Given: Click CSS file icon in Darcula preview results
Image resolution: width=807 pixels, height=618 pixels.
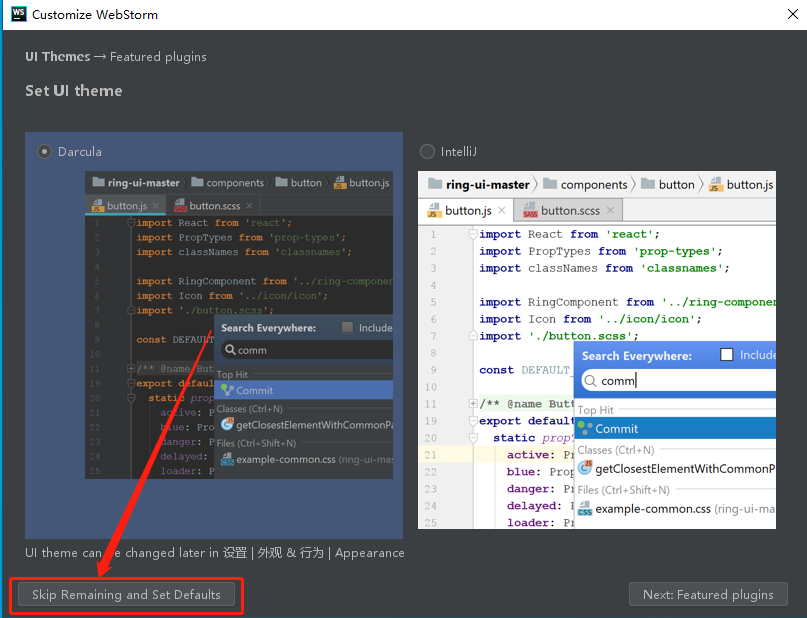Looking at the screenshot, I should click(x=227, y=459).
